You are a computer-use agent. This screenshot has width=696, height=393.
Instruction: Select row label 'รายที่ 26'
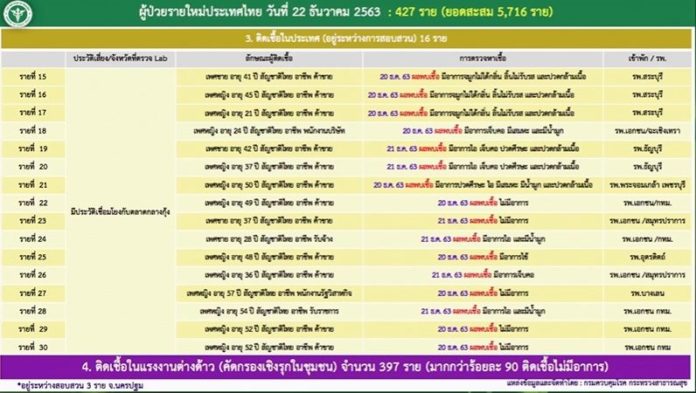pyautogui.click(x=33, y=275)
